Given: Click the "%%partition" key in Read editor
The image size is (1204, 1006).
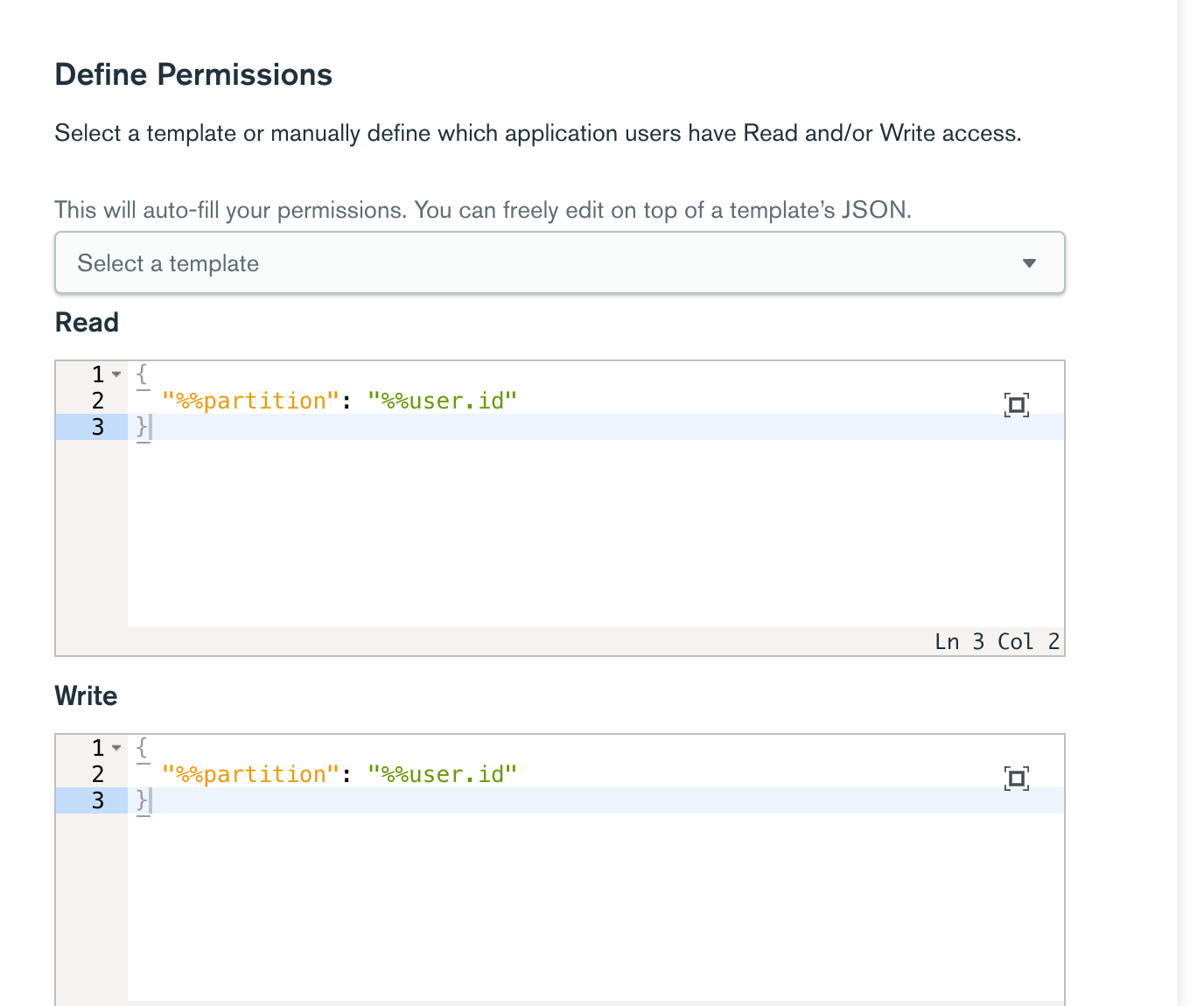Looking at the screenshot, I should point(250,401).
